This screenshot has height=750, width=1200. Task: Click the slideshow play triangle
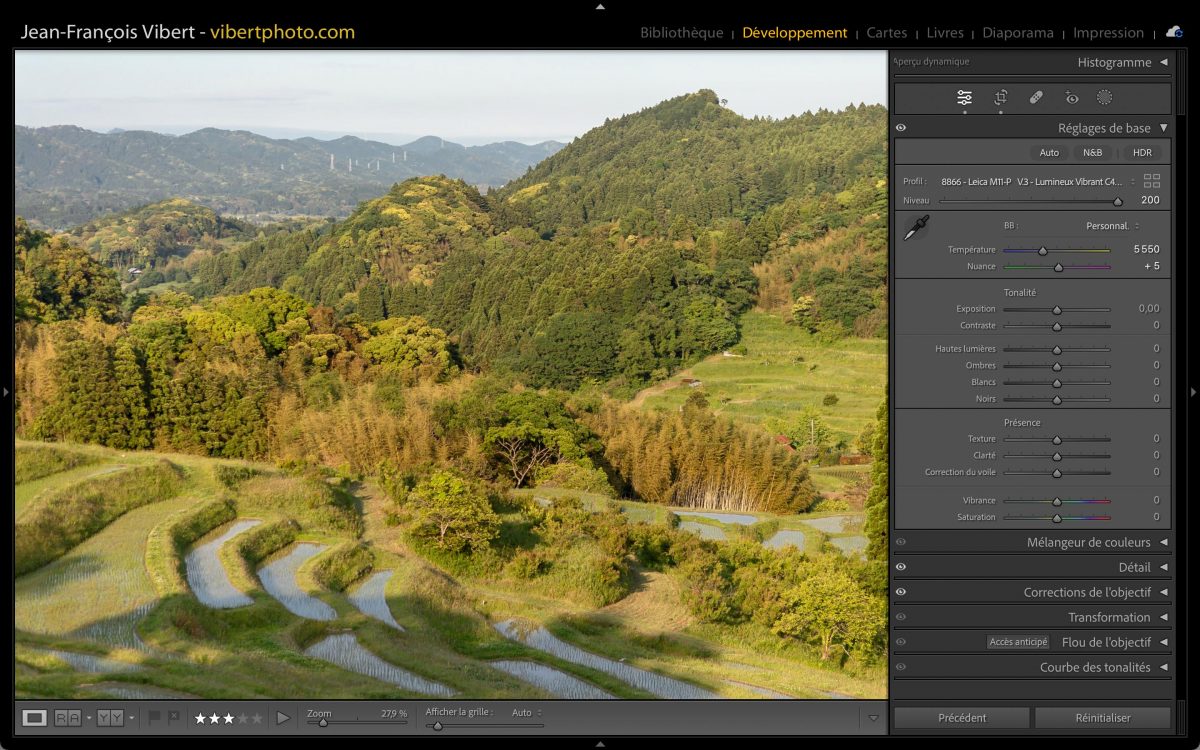(x=283, y=717)
